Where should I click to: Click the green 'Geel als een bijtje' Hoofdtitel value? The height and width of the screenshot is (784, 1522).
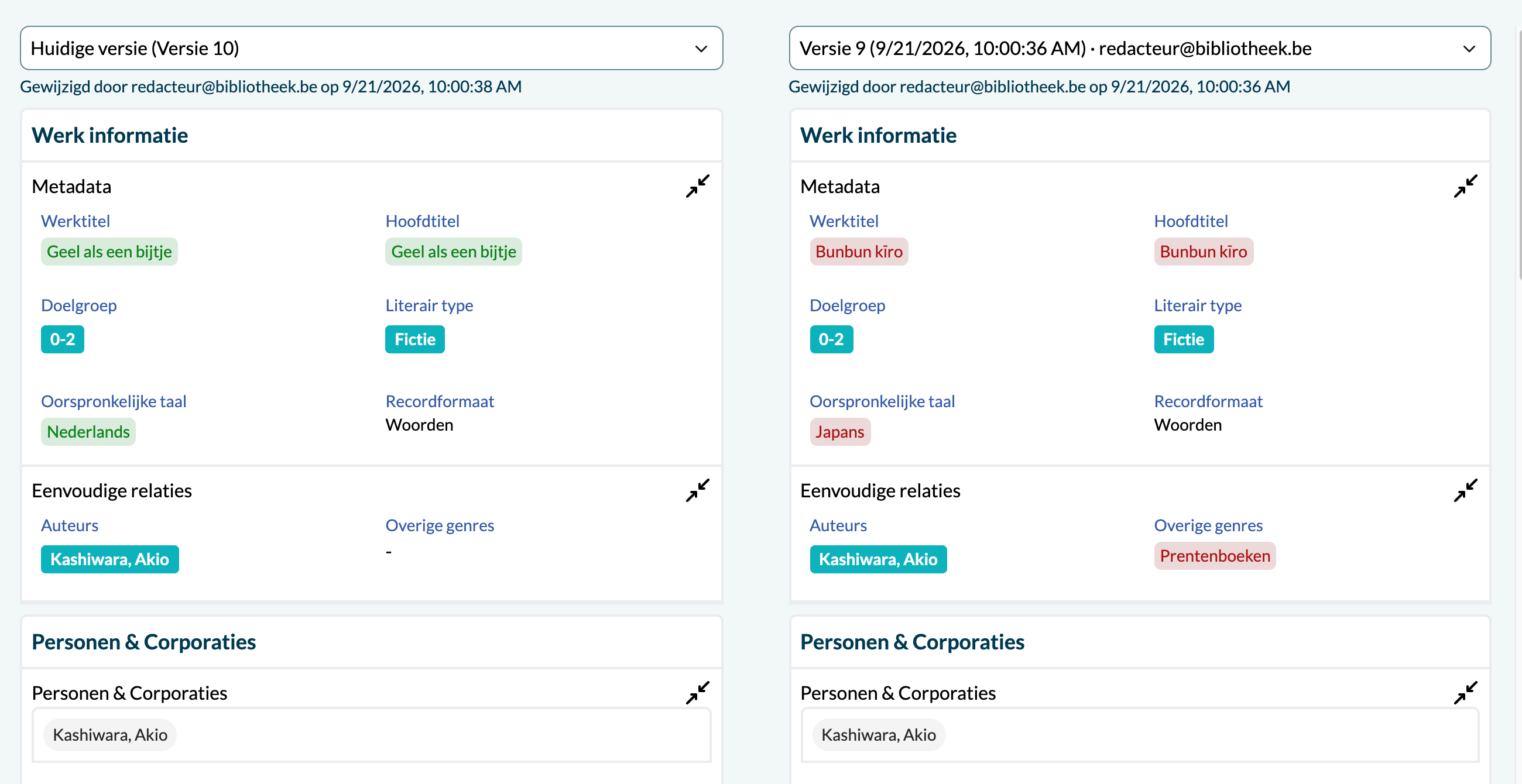click(454, 252)
